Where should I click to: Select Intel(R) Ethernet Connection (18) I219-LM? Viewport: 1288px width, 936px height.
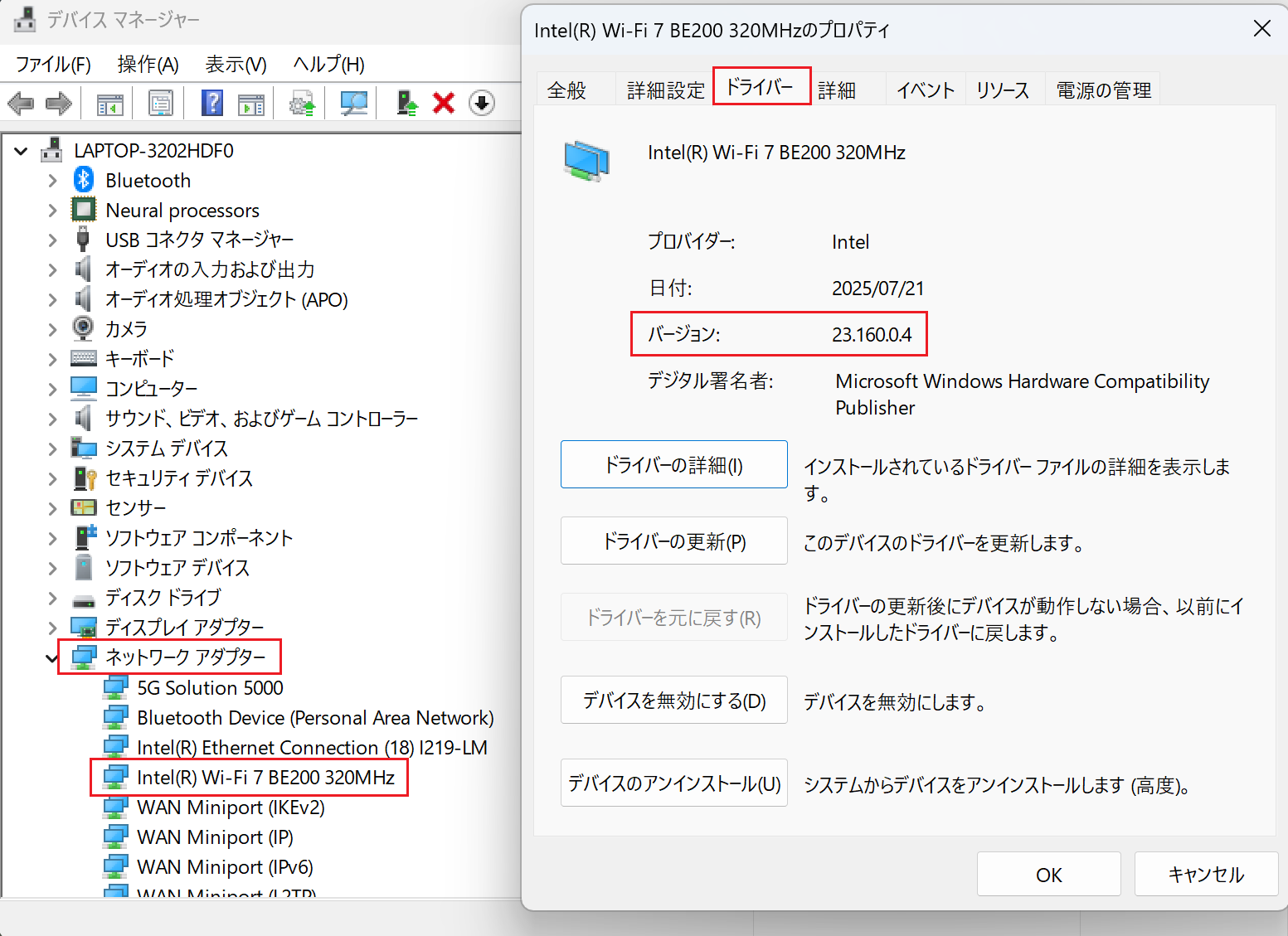(312, 748)
